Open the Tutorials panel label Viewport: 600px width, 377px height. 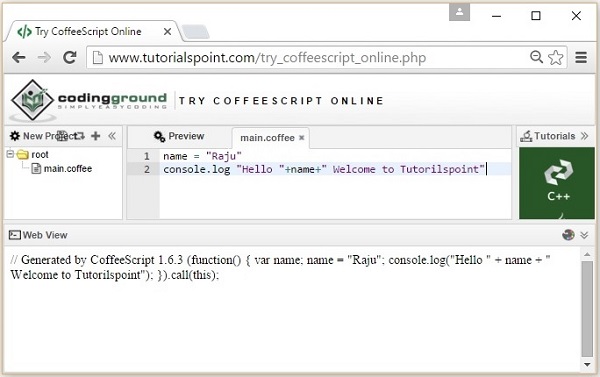coord(554,136)
